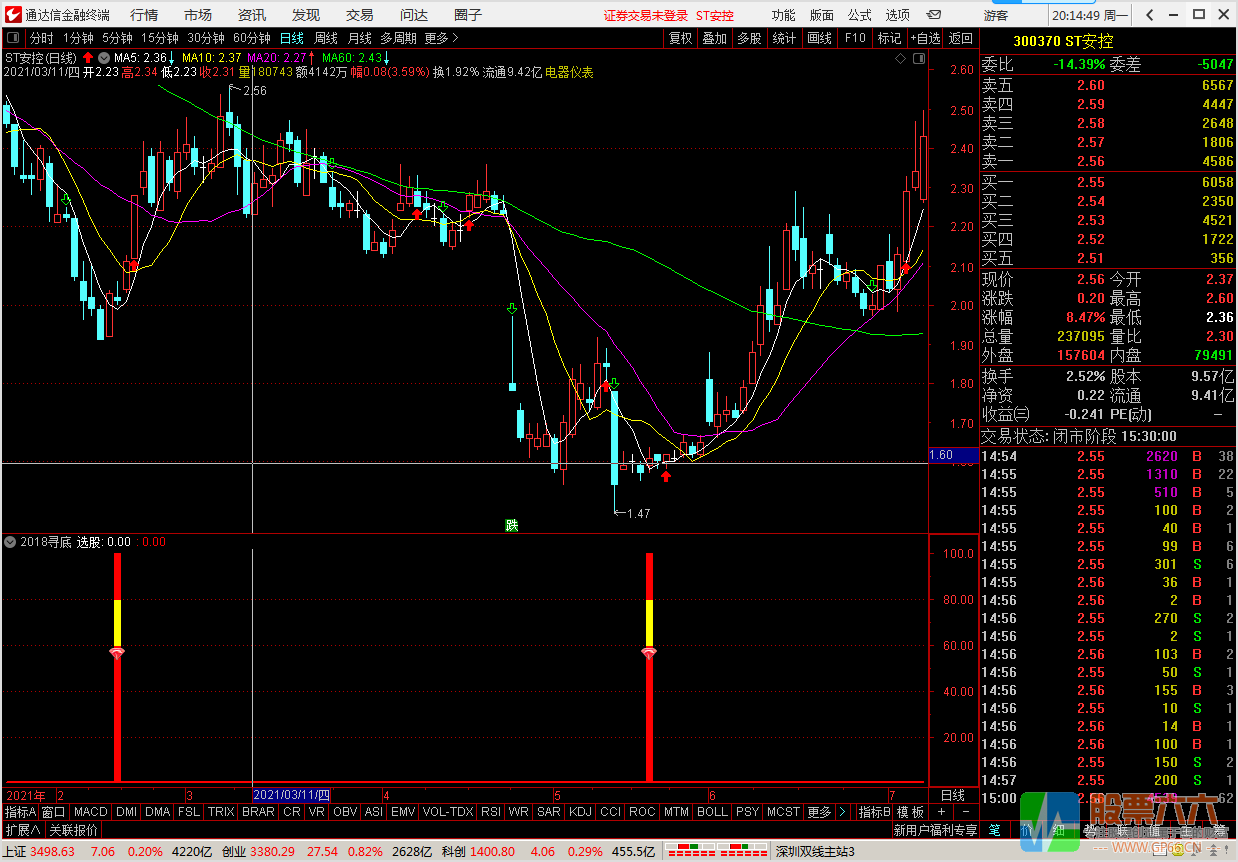
Task: Open the 扩展 panel expander
Action: (x=22, y=830)
